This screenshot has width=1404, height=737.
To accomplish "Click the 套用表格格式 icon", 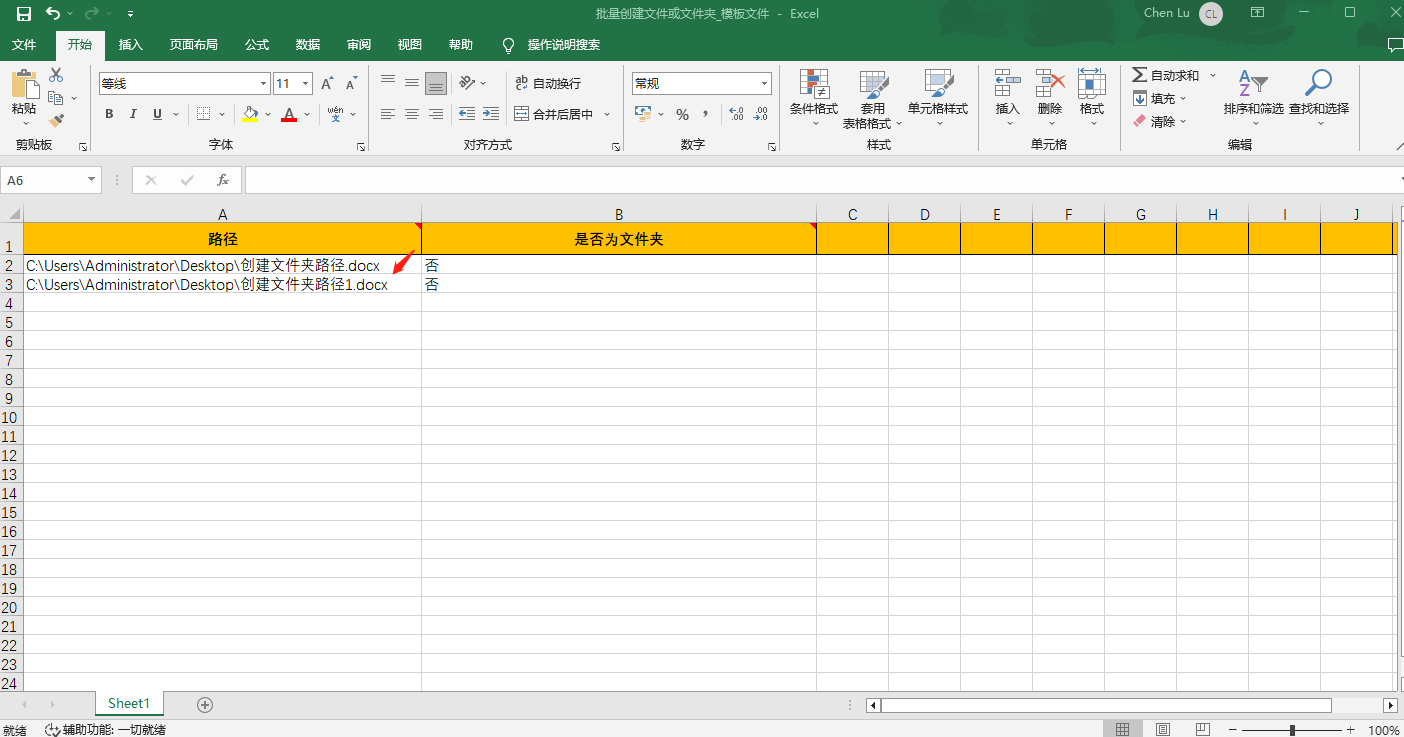I will pos(872,98).
